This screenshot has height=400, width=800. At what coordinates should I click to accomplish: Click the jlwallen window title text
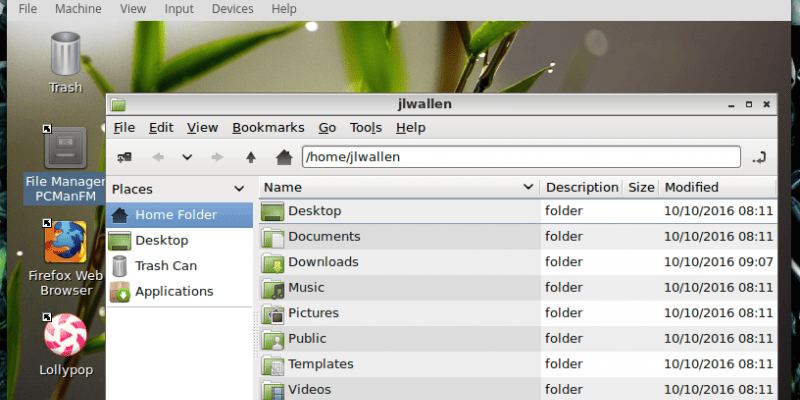coord(424,105)
